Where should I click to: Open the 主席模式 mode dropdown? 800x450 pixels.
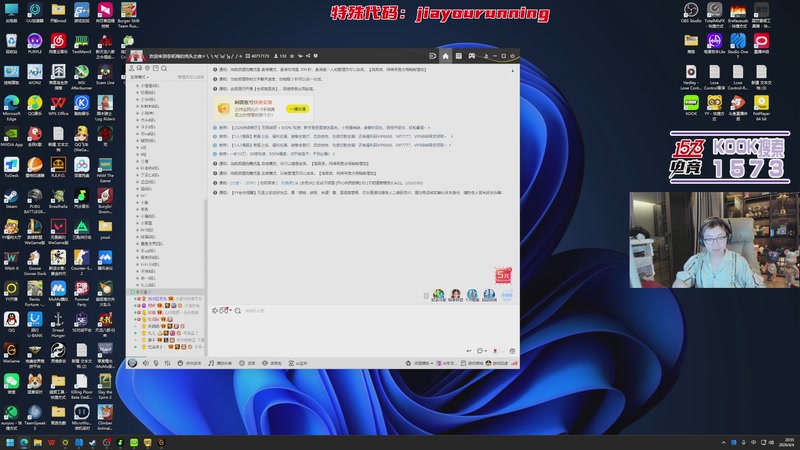139,77
